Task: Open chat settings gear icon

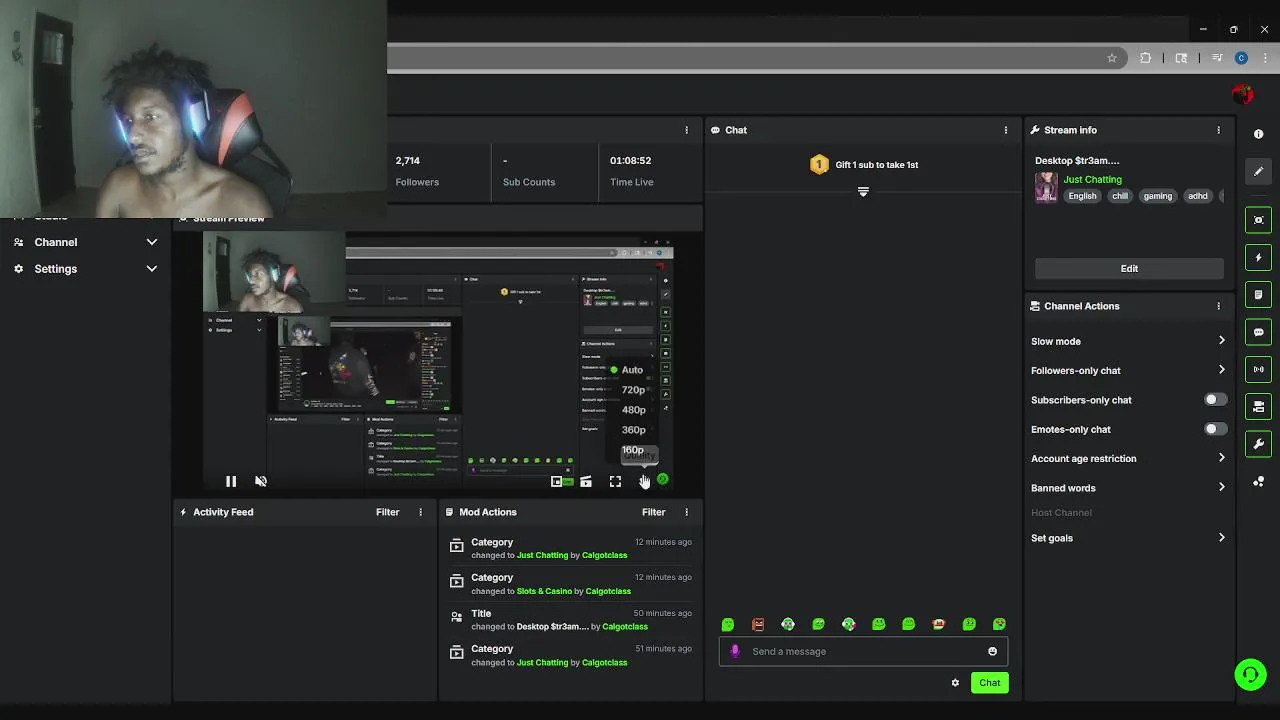Action: (955, 683)
